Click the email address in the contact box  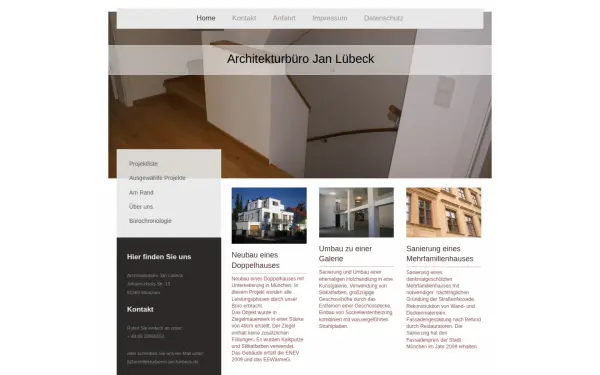coord(163,362)
